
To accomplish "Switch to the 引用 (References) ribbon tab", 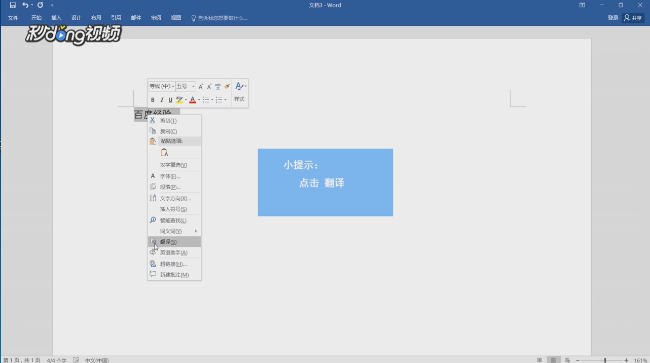I will (x=116, y=18).
